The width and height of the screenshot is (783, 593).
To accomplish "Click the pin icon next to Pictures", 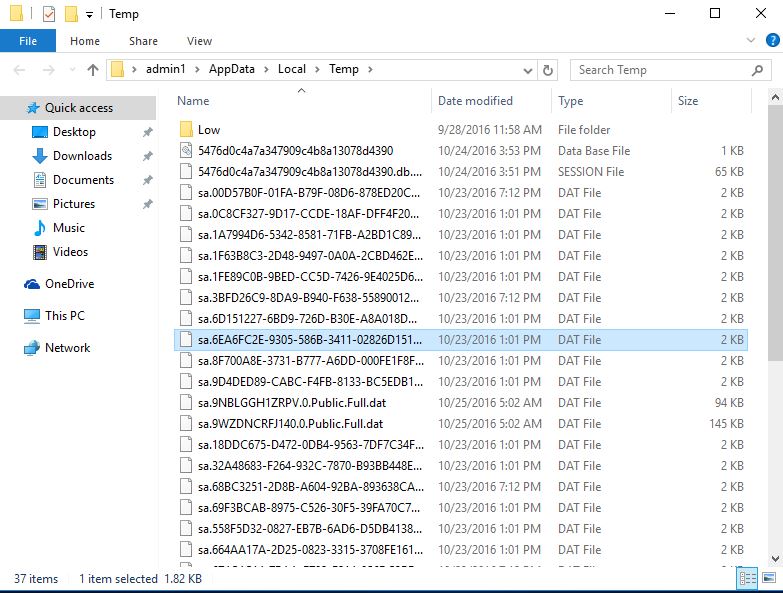I will pos(147,204).
